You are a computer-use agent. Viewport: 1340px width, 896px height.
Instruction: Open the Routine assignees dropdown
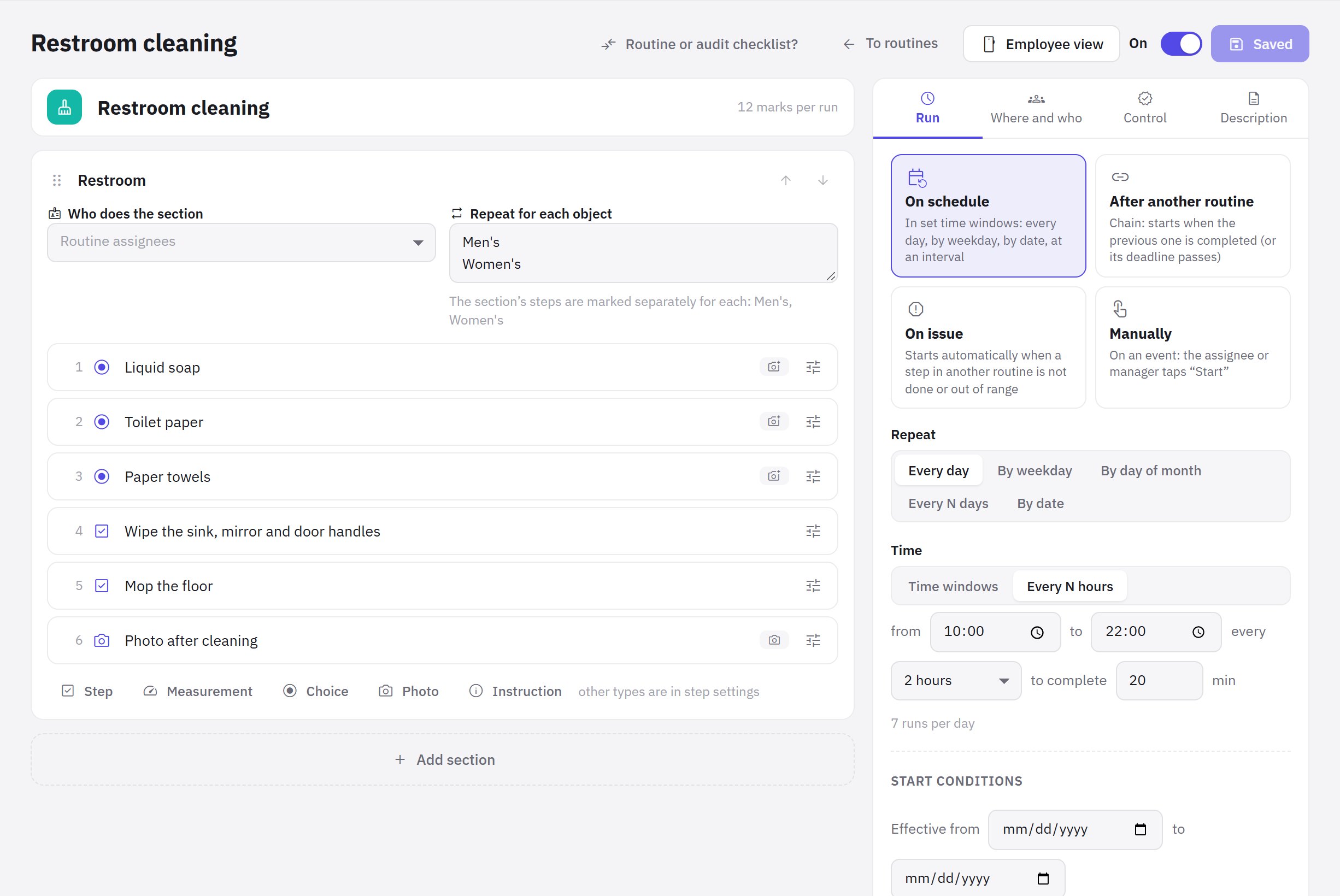(x=241, y=242)
